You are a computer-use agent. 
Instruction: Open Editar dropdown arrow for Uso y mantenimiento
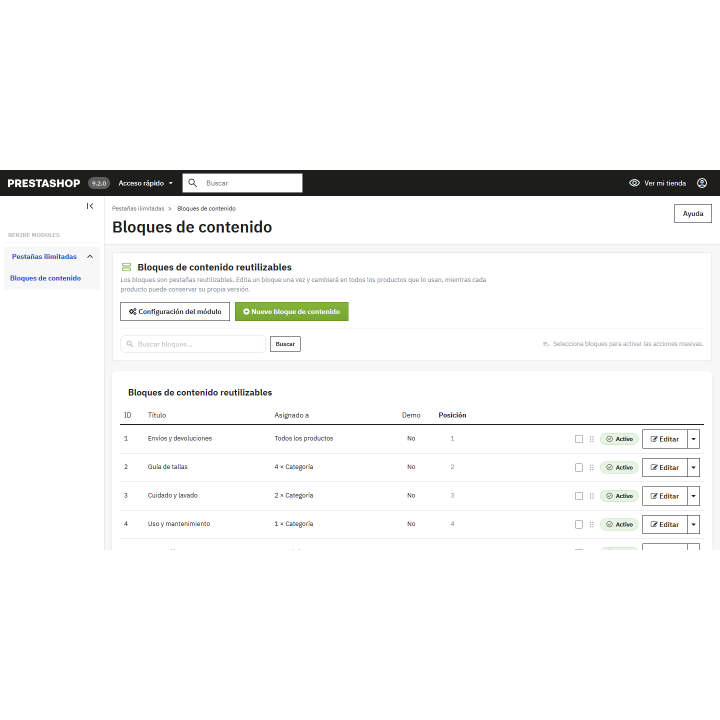pyautogui.click(x=693, y=524)
